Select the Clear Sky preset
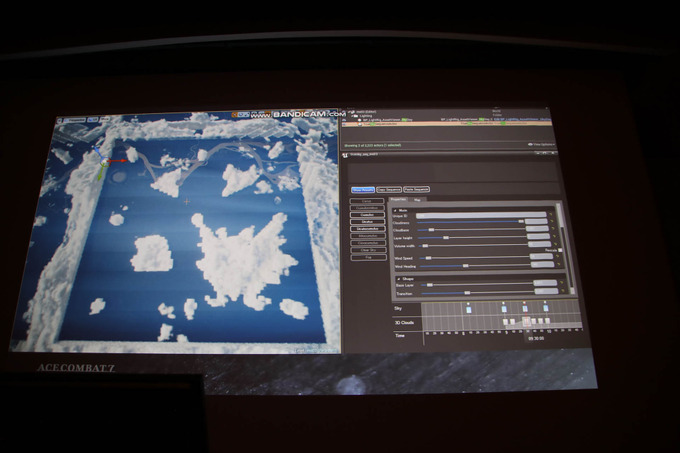Screen dimensions: 680x453 coord(368,250)
